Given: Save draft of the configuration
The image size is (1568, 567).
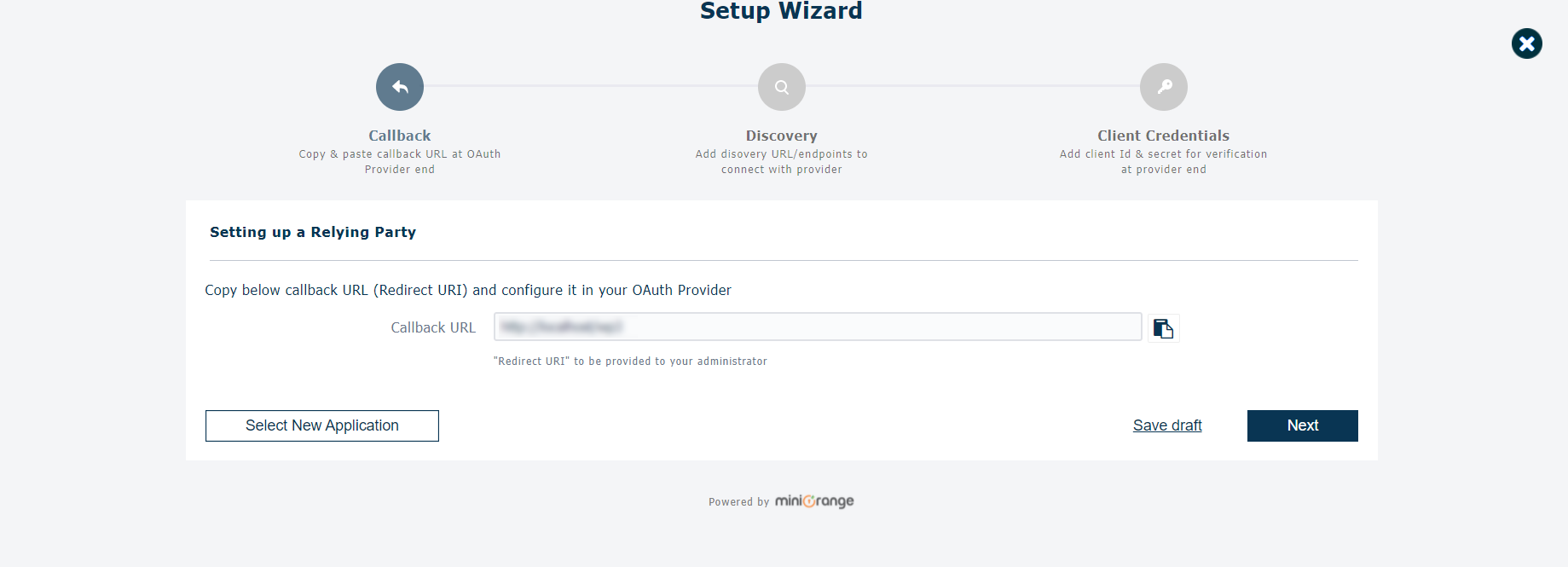Looking at the screenshot, I should coord(1167,425).
